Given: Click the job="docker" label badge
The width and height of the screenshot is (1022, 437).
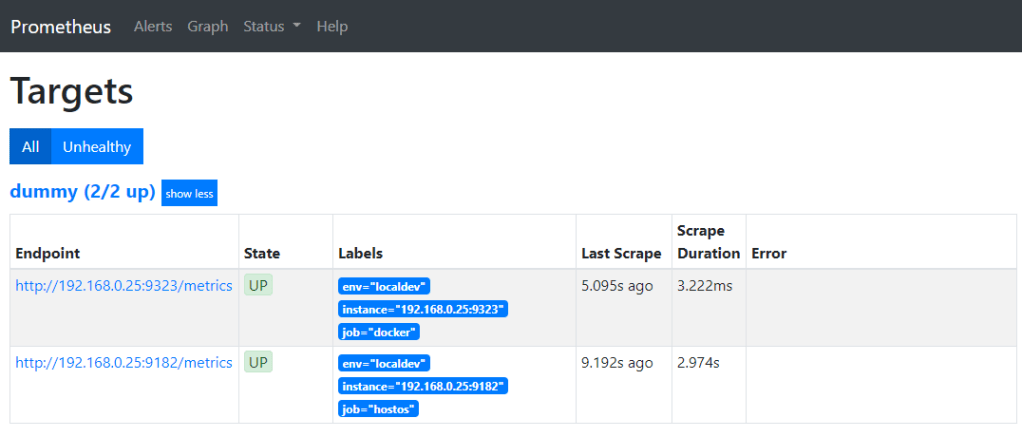Looking at the screenshot, I should (x=379, y=332).
